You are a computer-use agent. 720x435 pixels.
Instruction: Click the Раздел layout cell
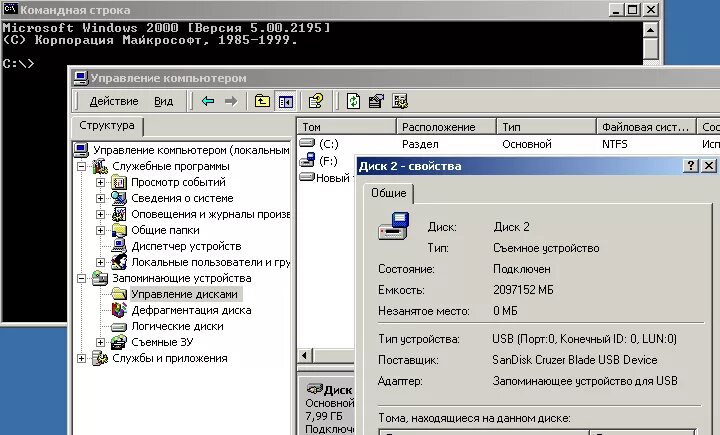coord(420,144)
